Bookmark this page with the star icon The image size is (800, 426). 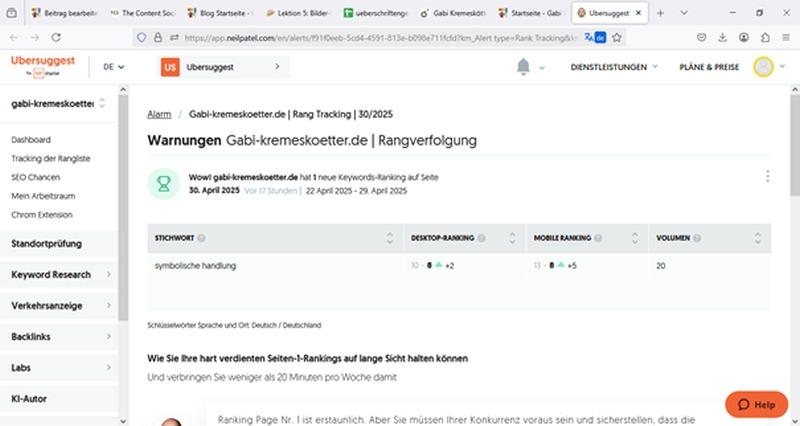(x=618, y=38)
